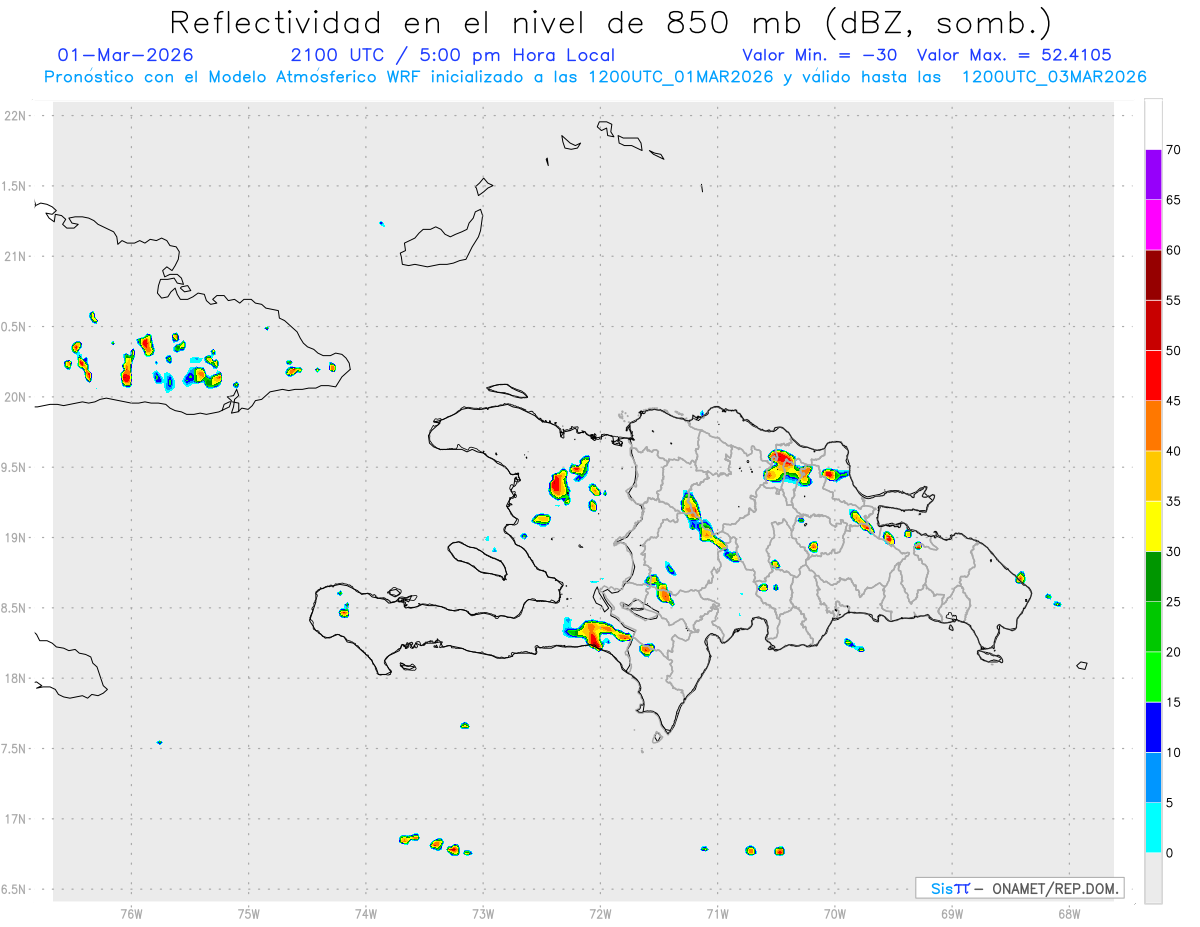The image size is (1200, 927).
Task: Click the colorbar value label '70'
Action: pos(1173,150)
